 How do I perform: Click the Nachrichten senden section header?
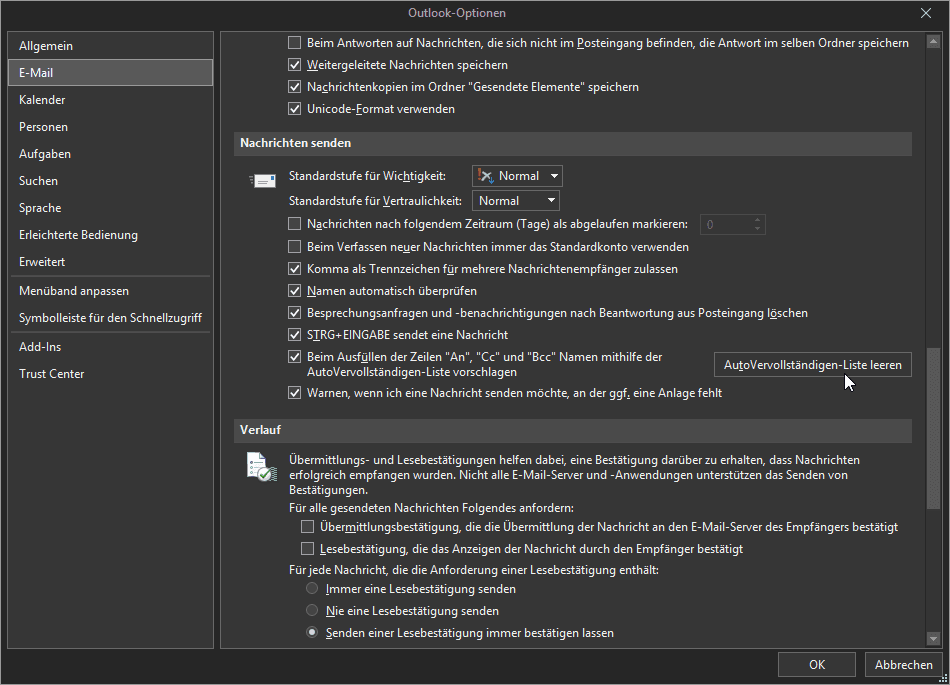(573, 144)
